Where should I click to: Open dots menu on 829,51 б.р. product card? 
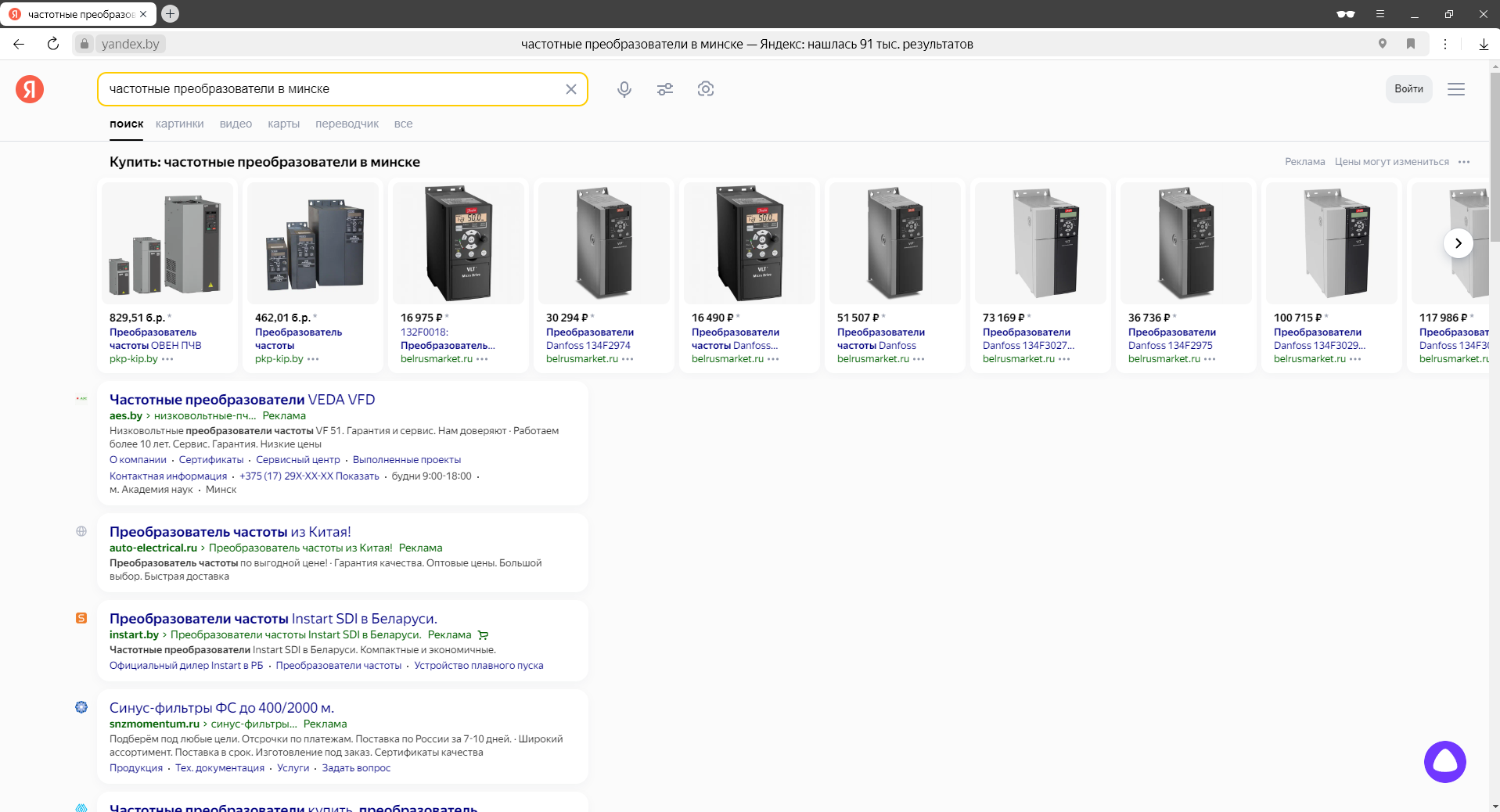tap(167, 359)
